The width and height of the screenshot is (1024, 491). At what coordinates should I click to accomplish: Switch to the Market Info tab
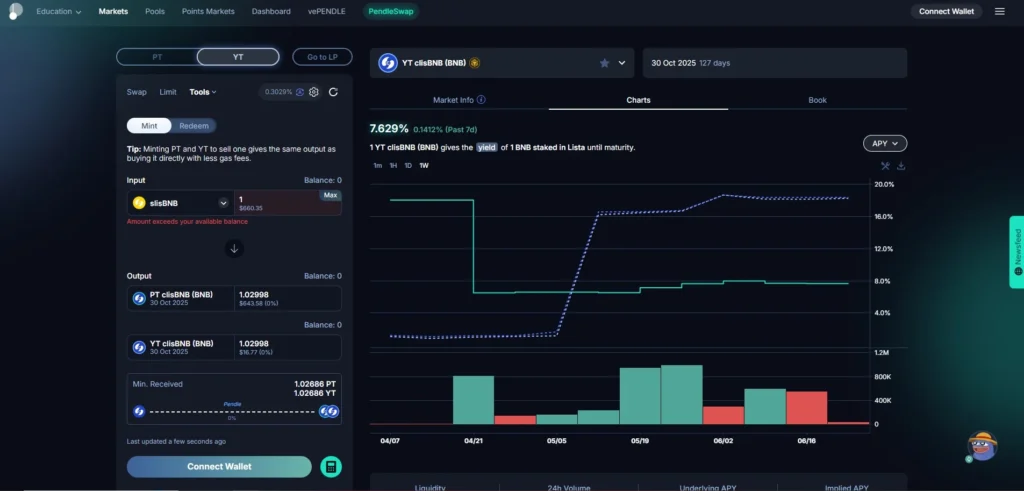[x=459, y=100]
